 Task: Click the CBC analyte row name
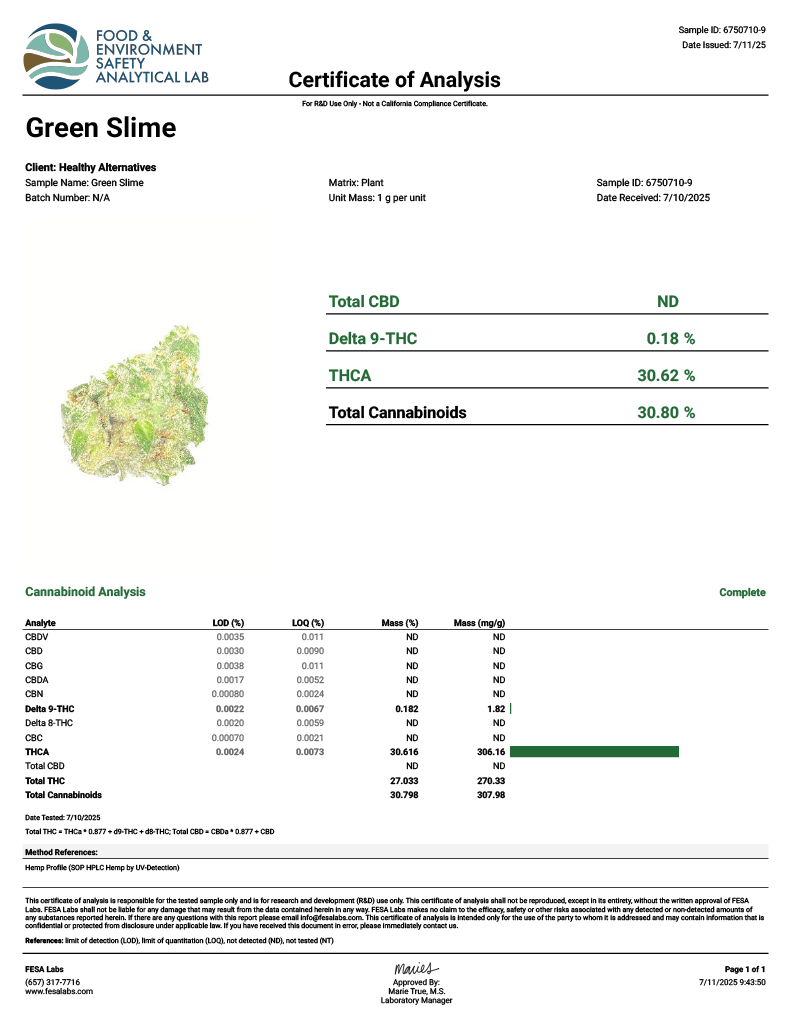pyautogui.click(x=34, y=737)
